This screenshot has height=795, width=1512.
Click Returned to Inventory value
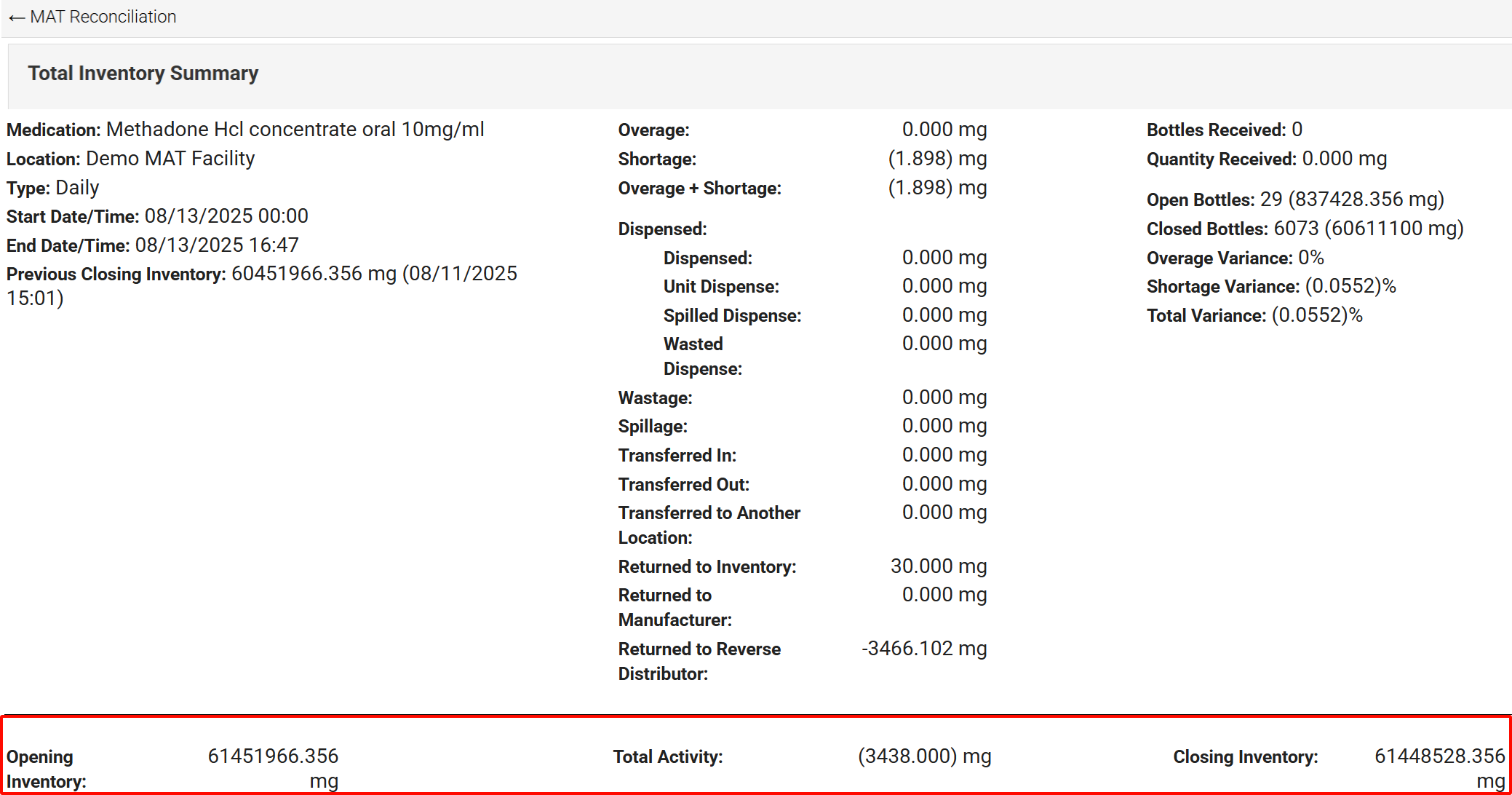point(938,566)
